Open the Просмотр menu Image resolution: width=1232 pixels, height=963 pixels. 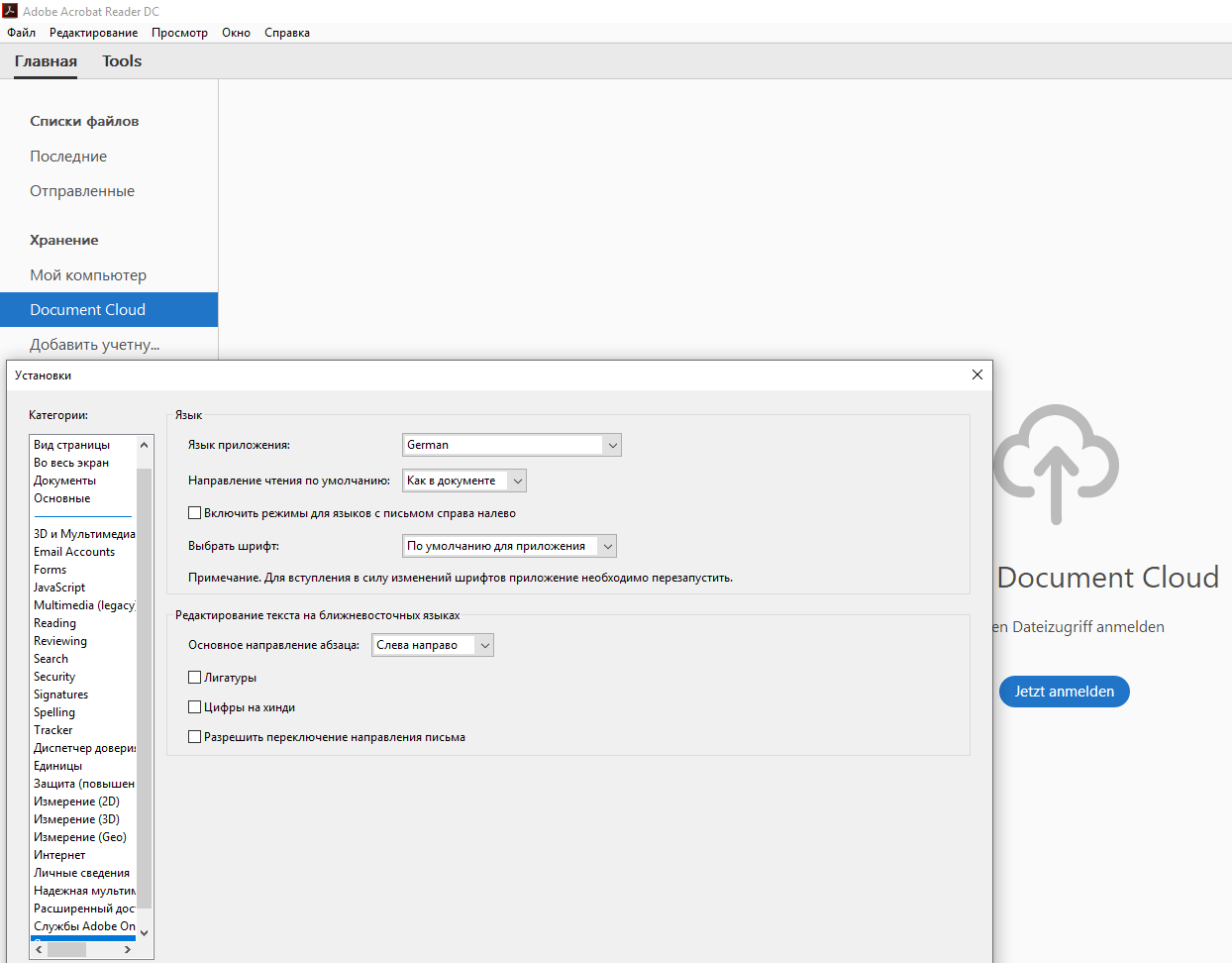[179, 33]
